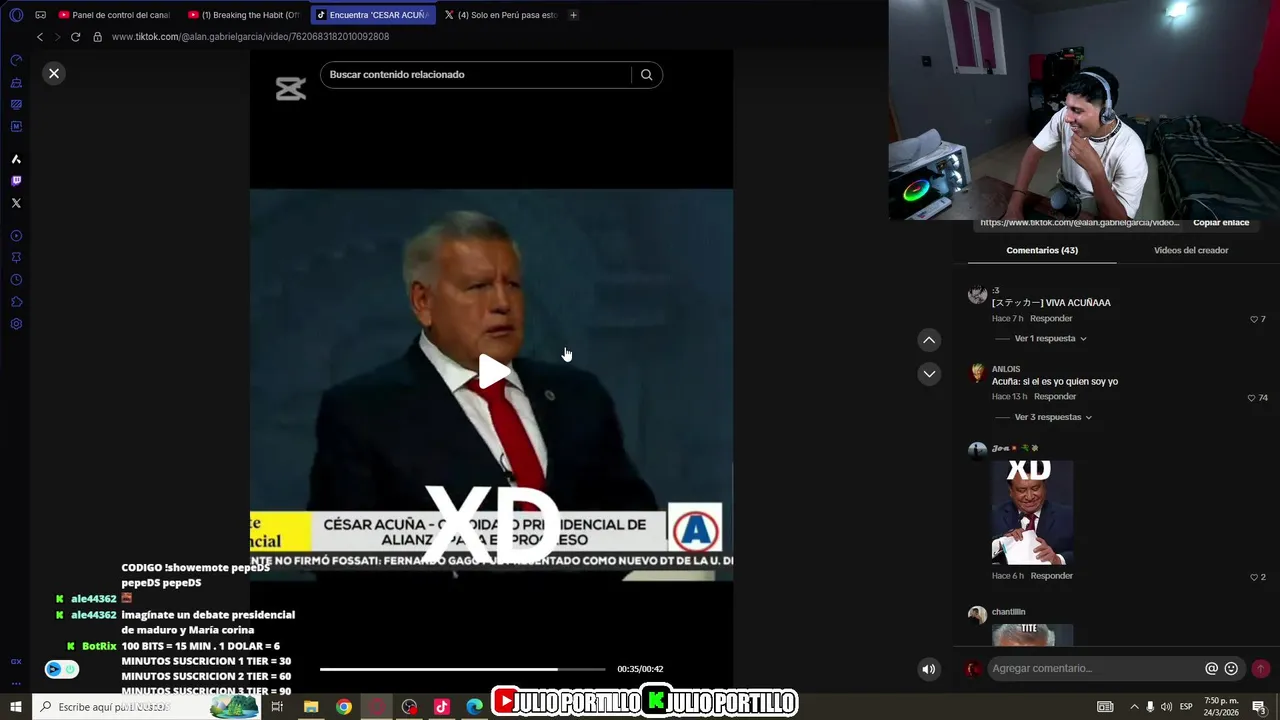Expand 'Ver 1 respuesta' under VIVA ACUÑAAA

tap(1050, 339)
